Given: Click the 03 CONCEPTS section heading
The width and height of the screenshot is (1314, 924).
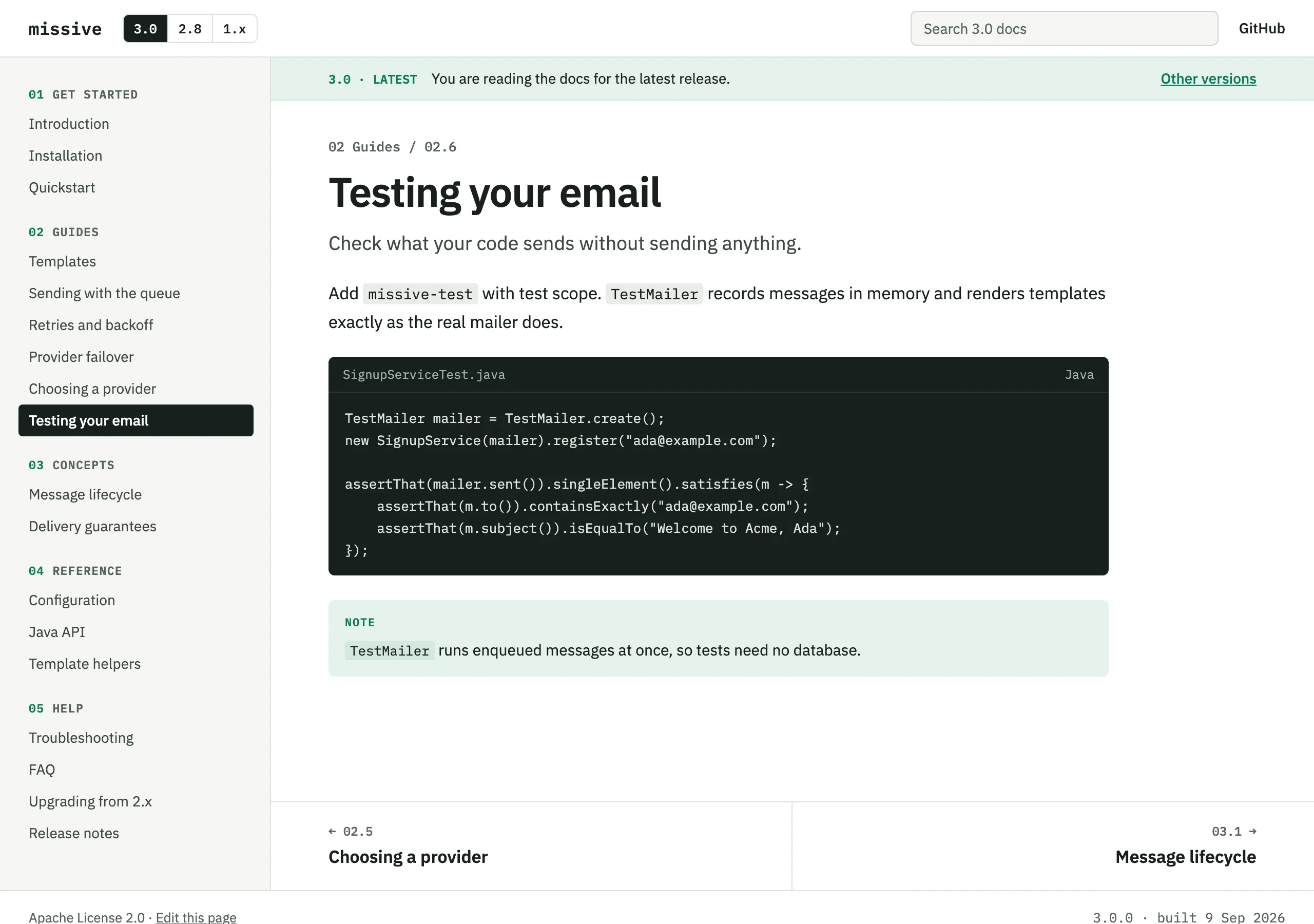Looking at the screenshot, I should click(x=71, y=465).
